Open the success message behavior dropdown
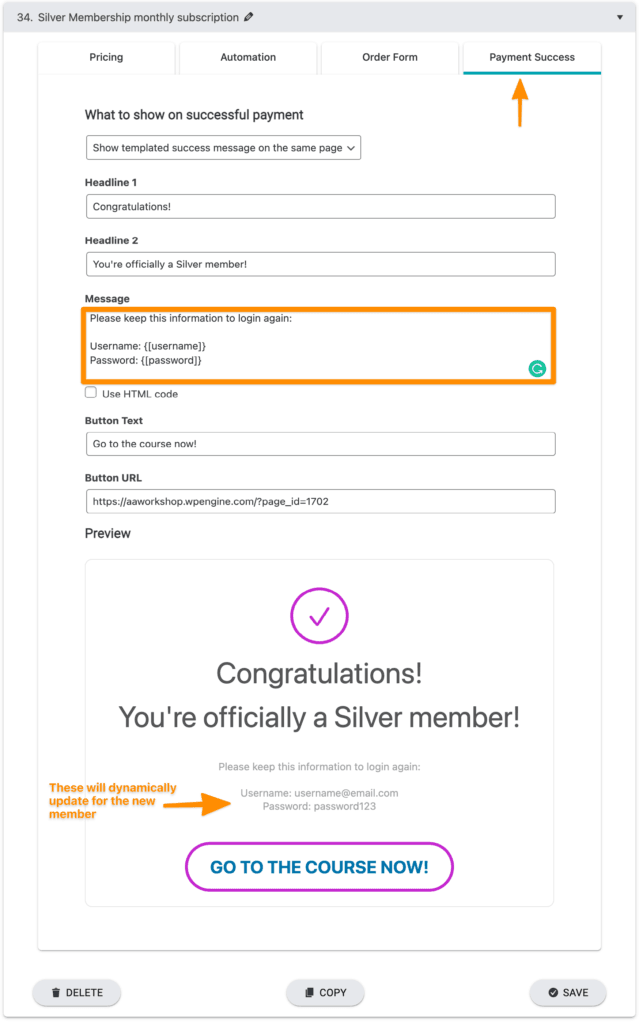This screenshot has width=639, height=1024. click(223, 147)
